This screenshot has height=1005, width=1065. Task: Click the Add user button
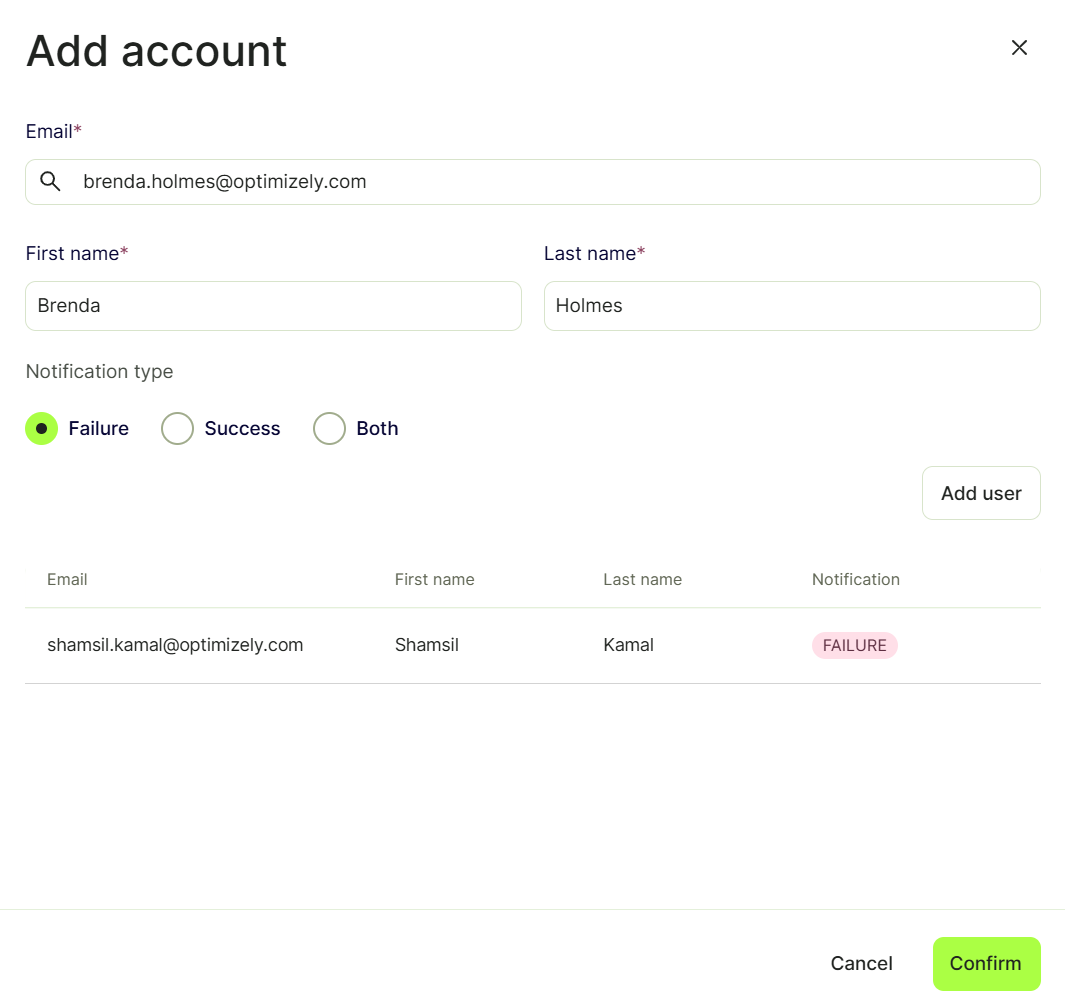click(x=981, y=493)
